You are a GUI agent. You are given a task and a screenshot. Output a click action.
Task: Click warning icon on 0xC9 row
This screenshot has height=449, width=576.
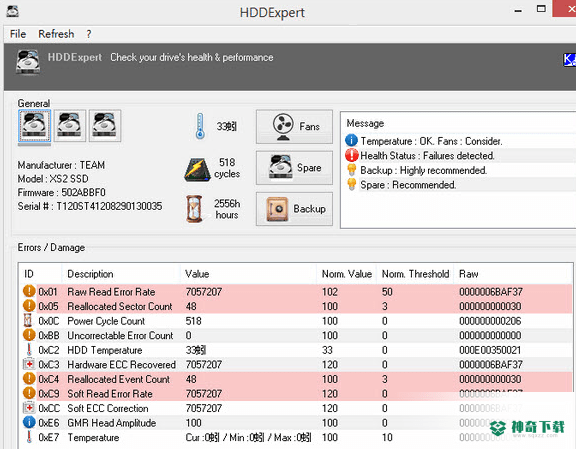click(29, 393)
